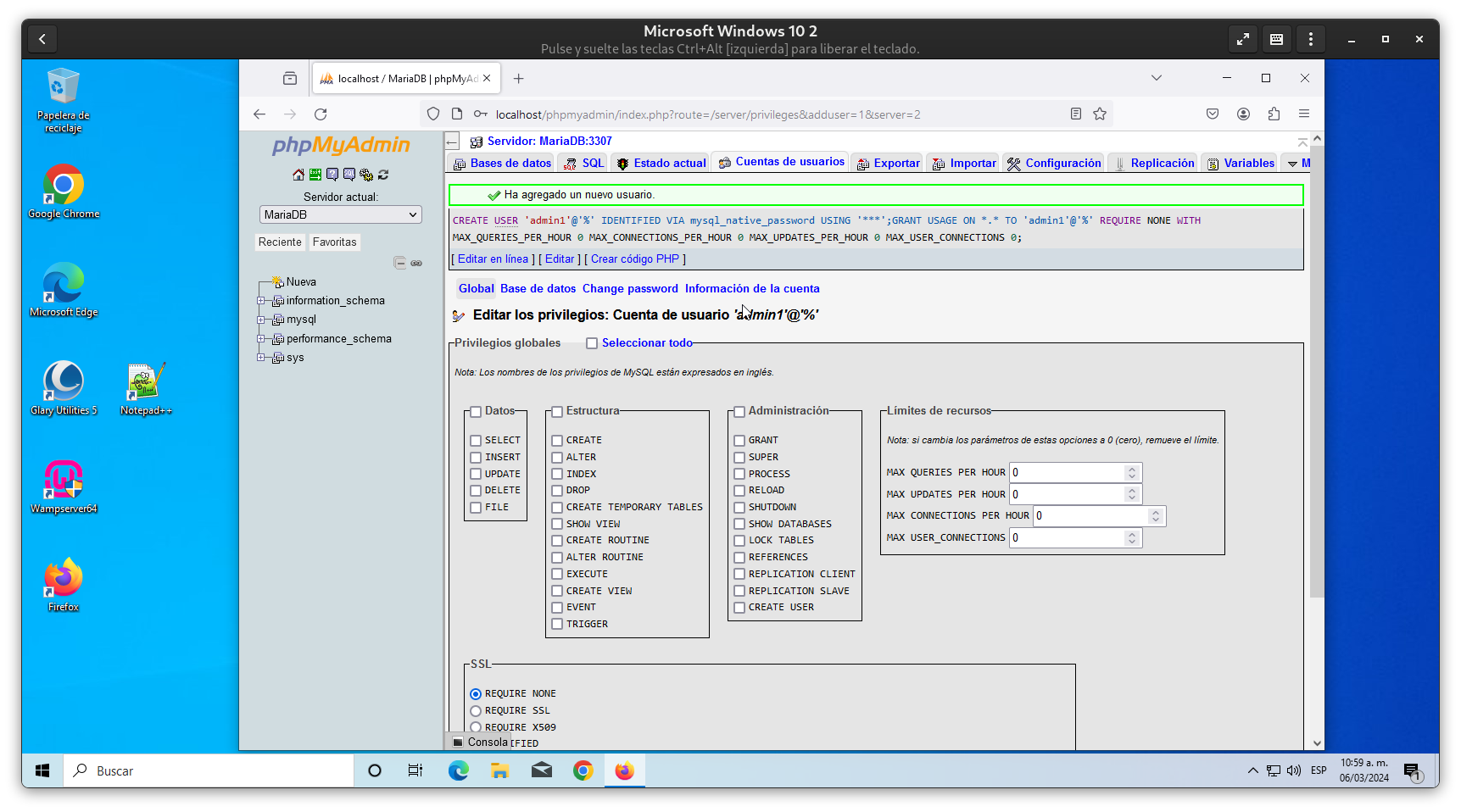Click the Editar en línea link
The height and width of the screenshot is (812, 1461).
[493, 259]
